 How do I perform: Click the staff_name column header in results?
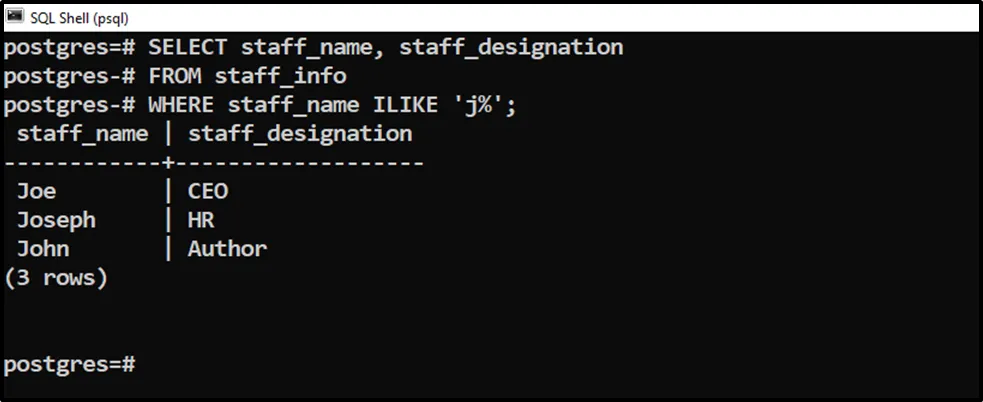[82, 134]
